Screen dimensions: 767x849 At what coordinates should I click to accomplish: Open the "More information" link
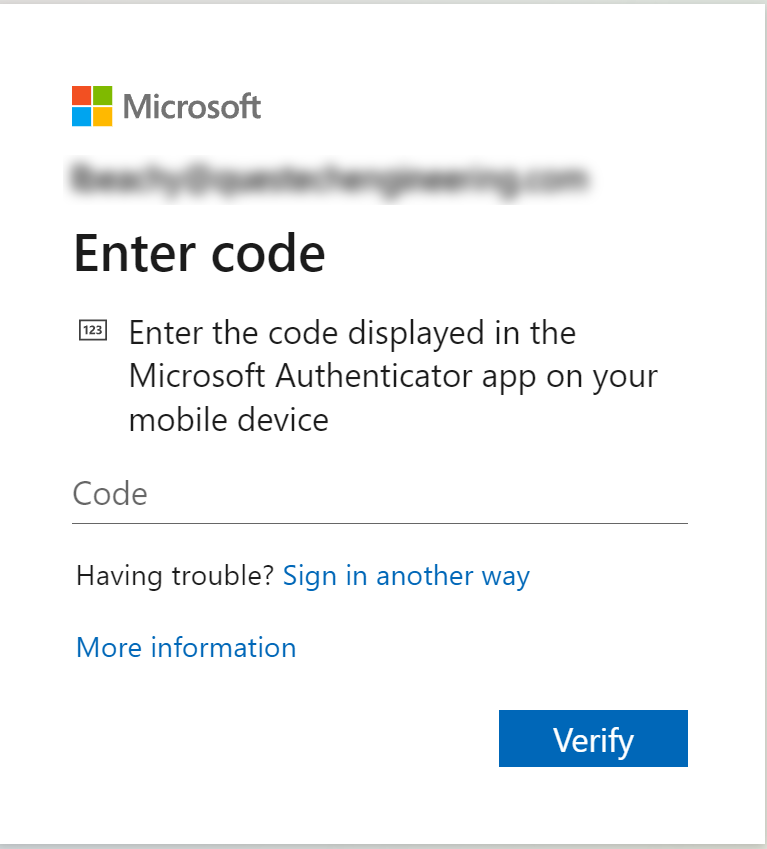coord(185,648)
